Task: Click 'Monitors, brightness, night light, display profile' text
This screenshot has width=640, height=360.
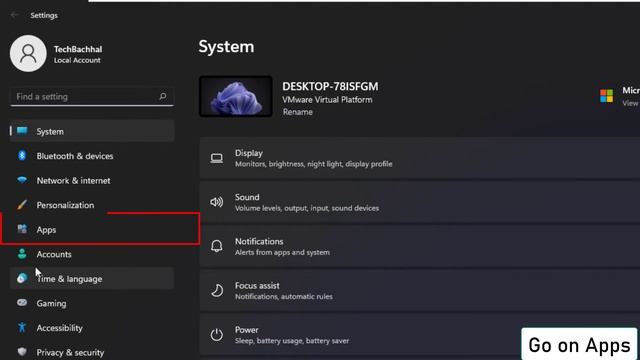Action: tap(313, 164)
